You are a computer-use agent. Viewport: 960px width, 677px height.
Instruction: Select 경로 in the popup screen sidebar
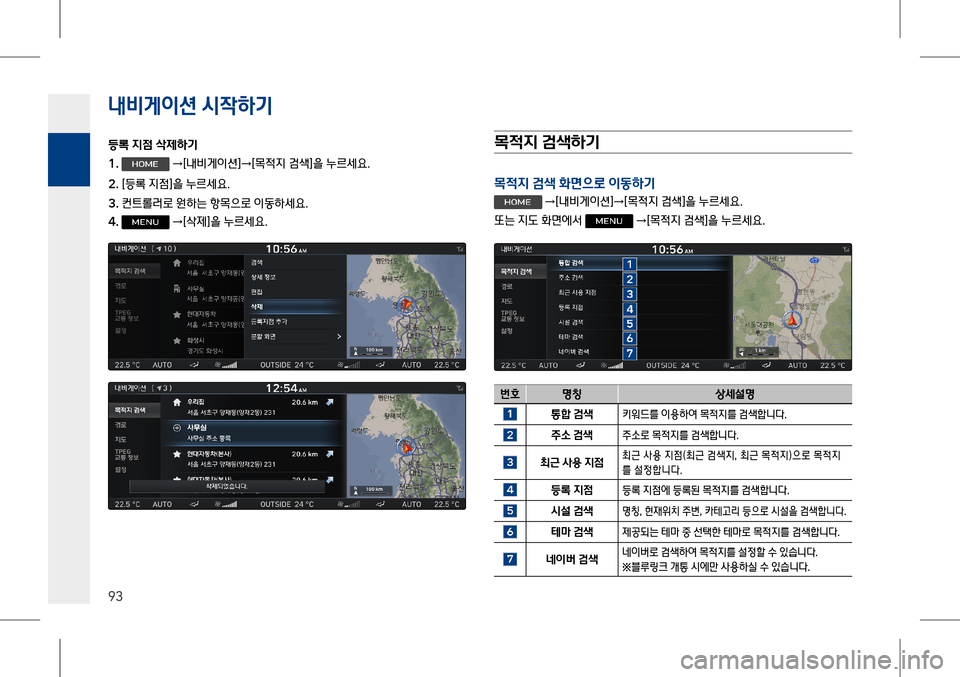click(x=121, y=286)
